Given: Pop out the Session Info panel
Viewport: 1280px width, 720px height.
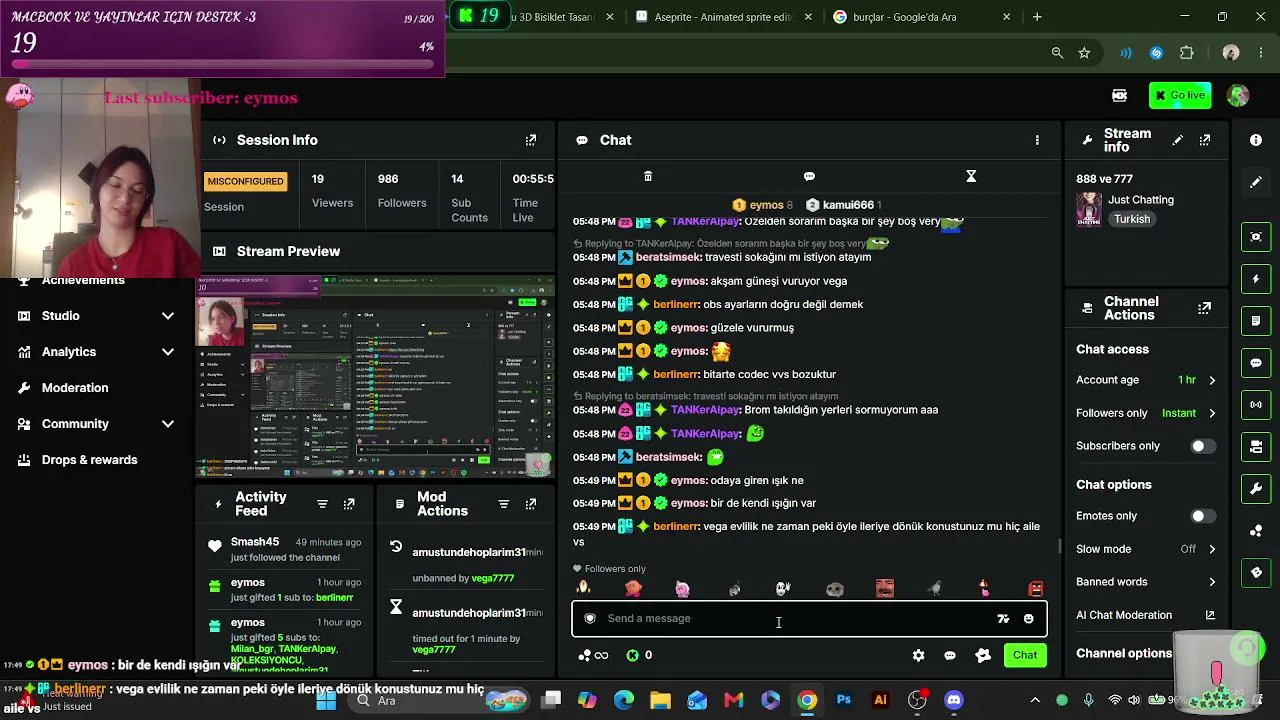Looking at the screenshot, I should point(531,140).
